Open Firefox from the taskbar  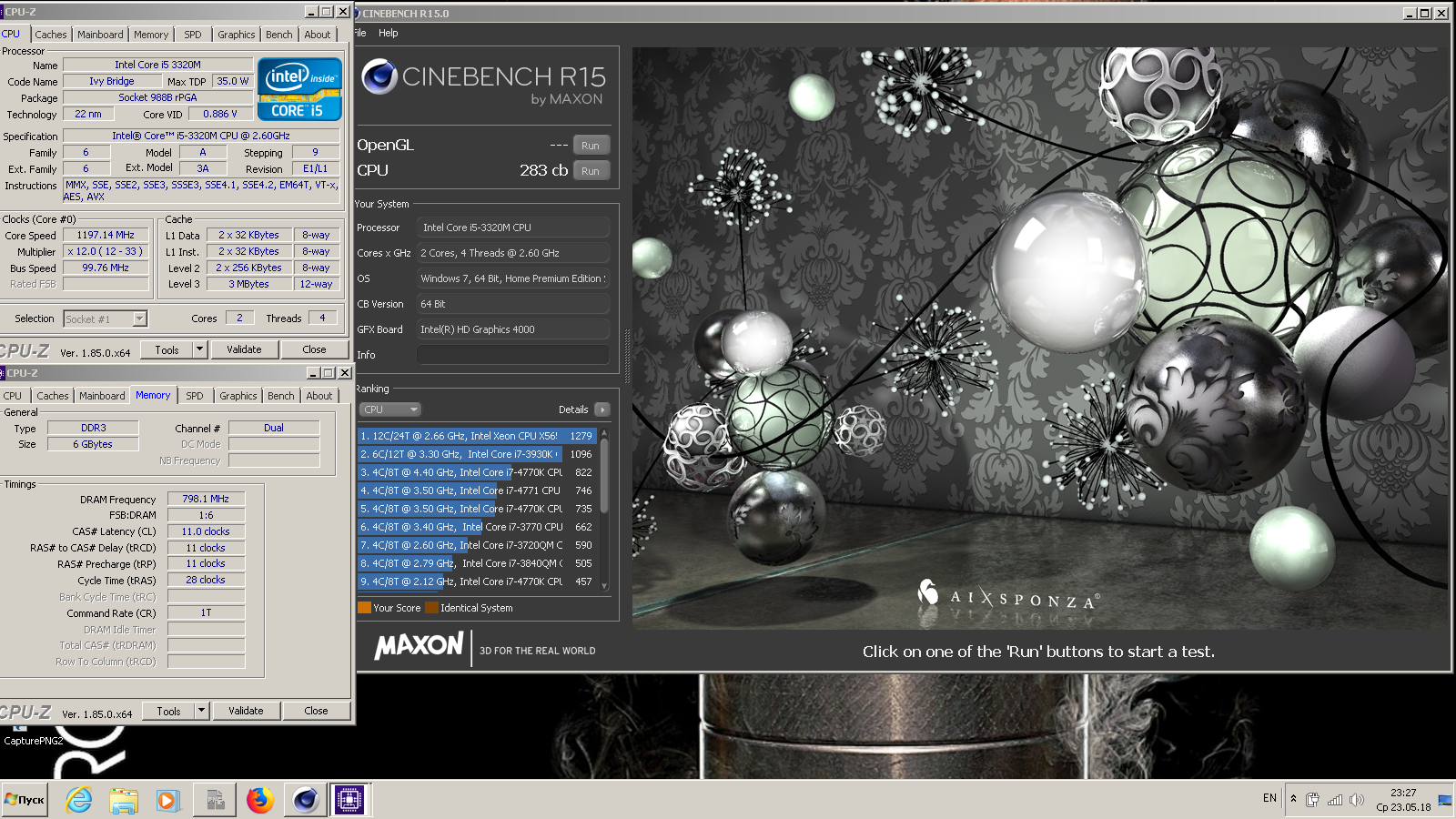(x=260, y=800)
